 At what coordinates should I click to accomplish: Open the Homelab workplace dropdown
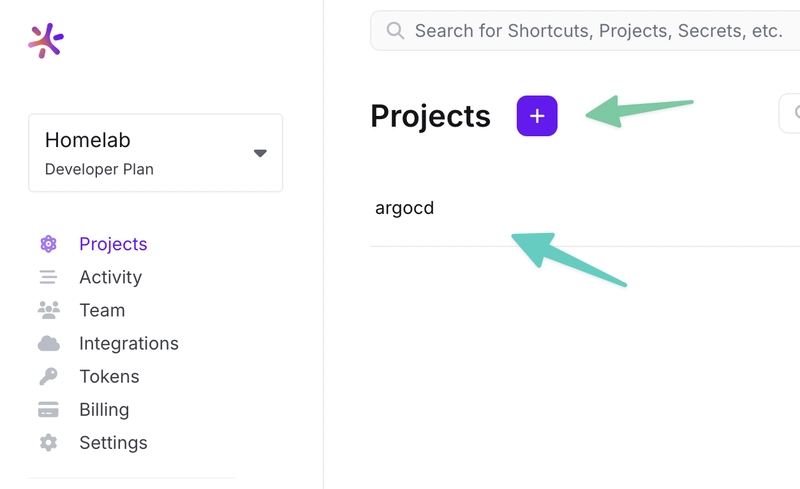(x=156, y=153)
